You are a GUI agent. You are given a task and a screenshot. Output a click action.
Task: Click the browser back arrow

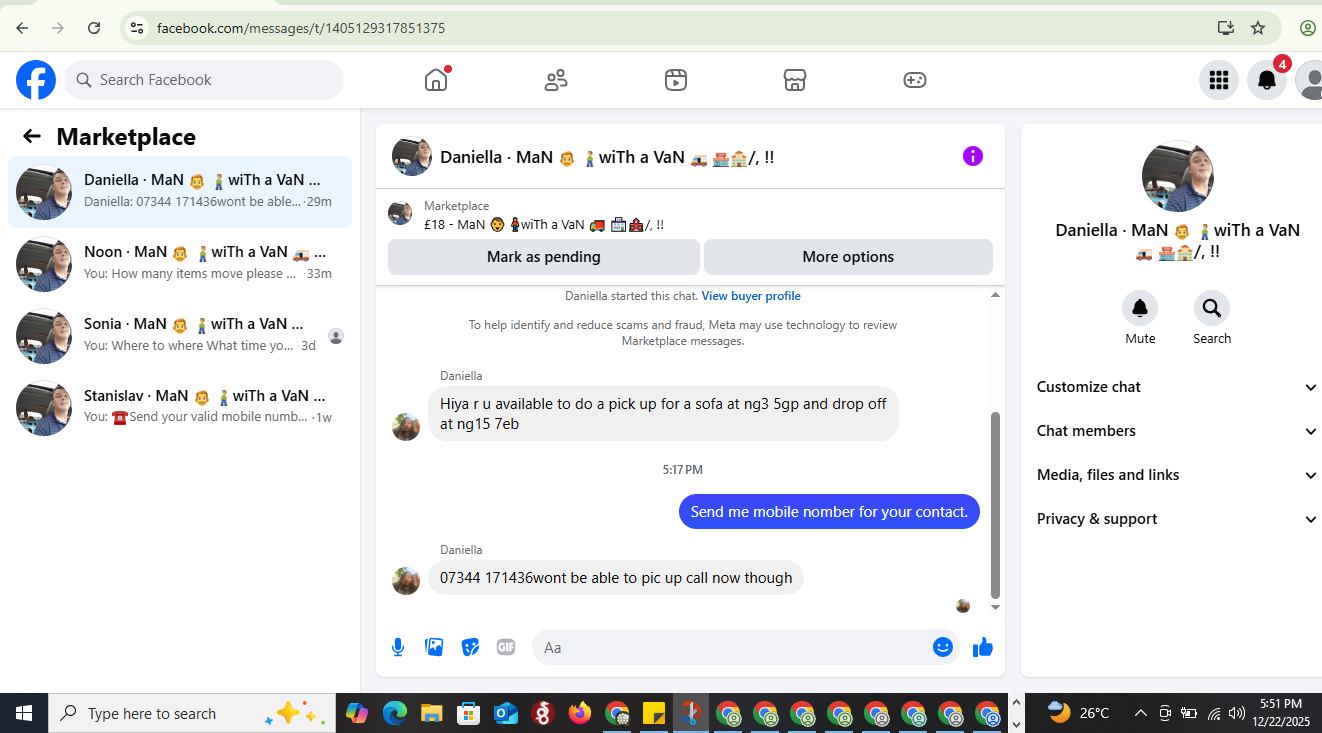point(22,28)
